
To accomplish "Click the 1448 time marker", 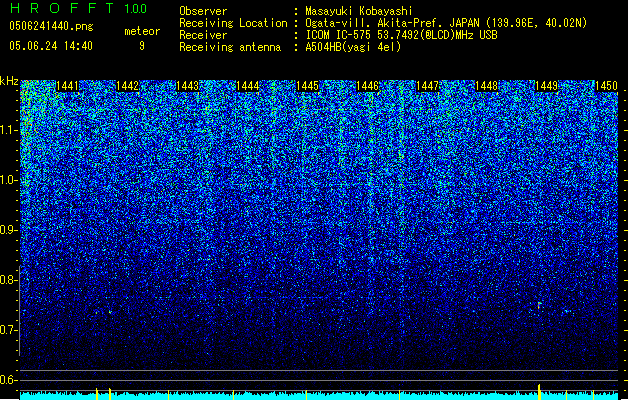I will 487,86.
